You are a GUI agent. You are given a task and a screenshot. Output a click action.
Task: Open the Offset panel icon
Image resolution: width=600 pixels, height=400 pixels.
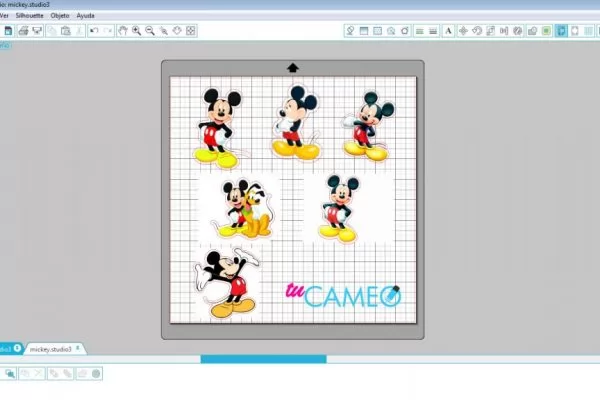[x=546, y=31]
